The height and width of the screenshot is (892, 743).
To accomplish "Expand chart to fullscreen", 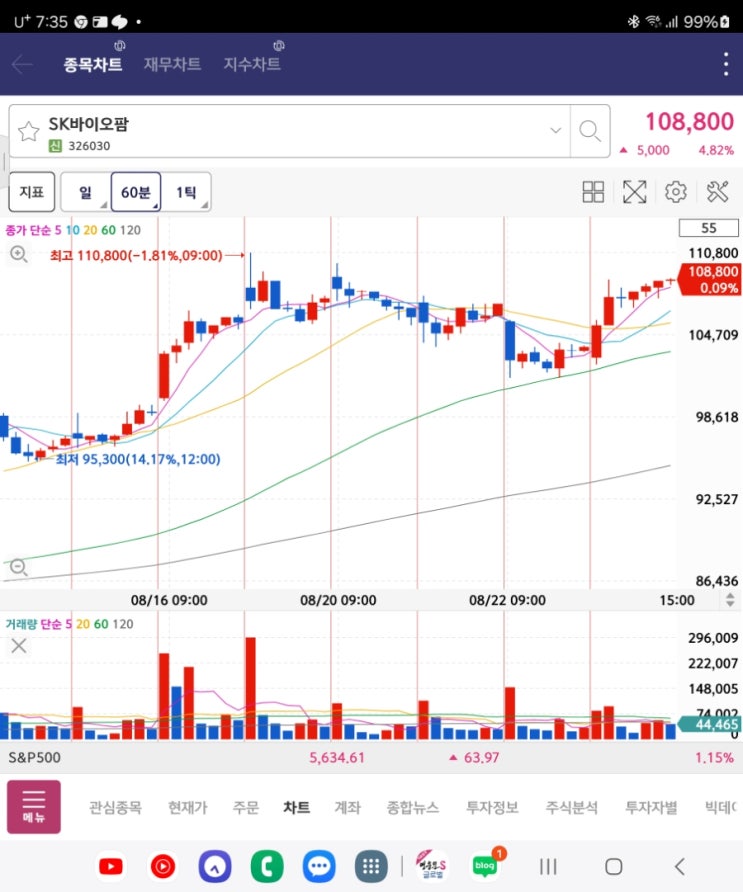I will 634,192.
